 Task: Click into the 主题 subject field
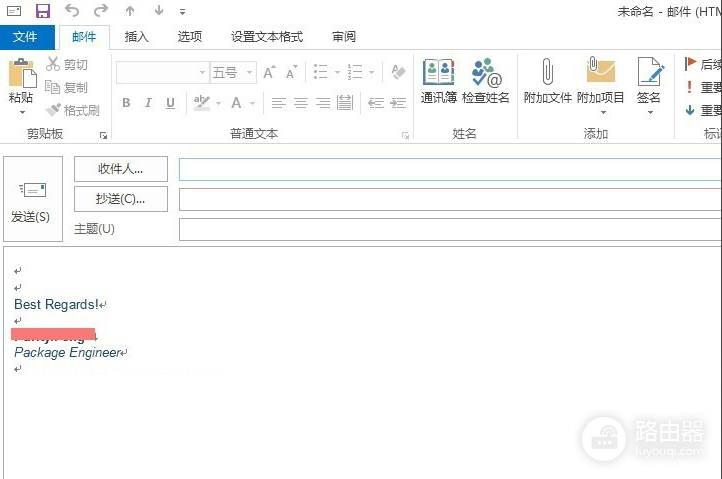coord(450,229)
